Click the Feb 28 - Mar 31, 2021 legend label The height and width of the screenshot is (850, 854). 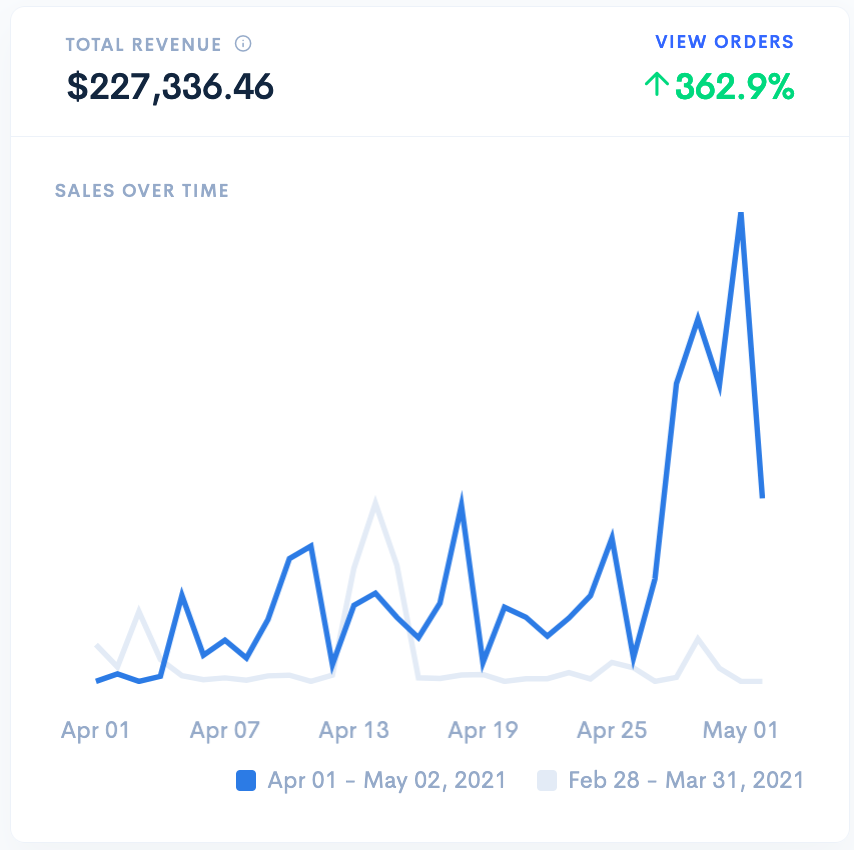(685, 780)
